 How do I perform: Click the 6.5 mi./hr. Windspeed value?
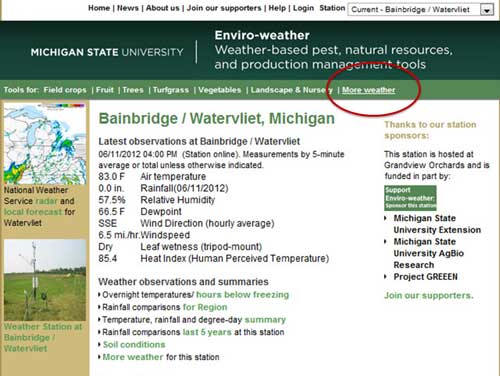[x=119, y=235]
